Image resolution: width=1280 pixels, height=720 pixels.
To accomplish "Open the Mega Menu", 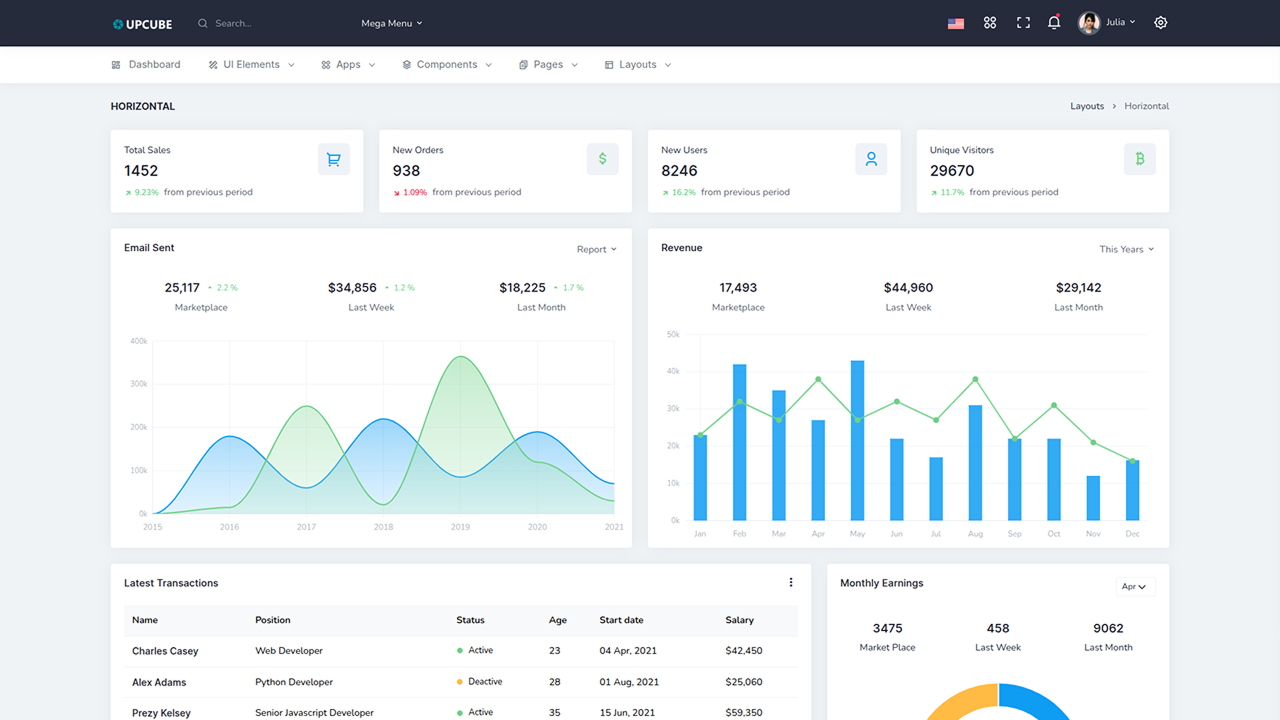I will point(390,22).
